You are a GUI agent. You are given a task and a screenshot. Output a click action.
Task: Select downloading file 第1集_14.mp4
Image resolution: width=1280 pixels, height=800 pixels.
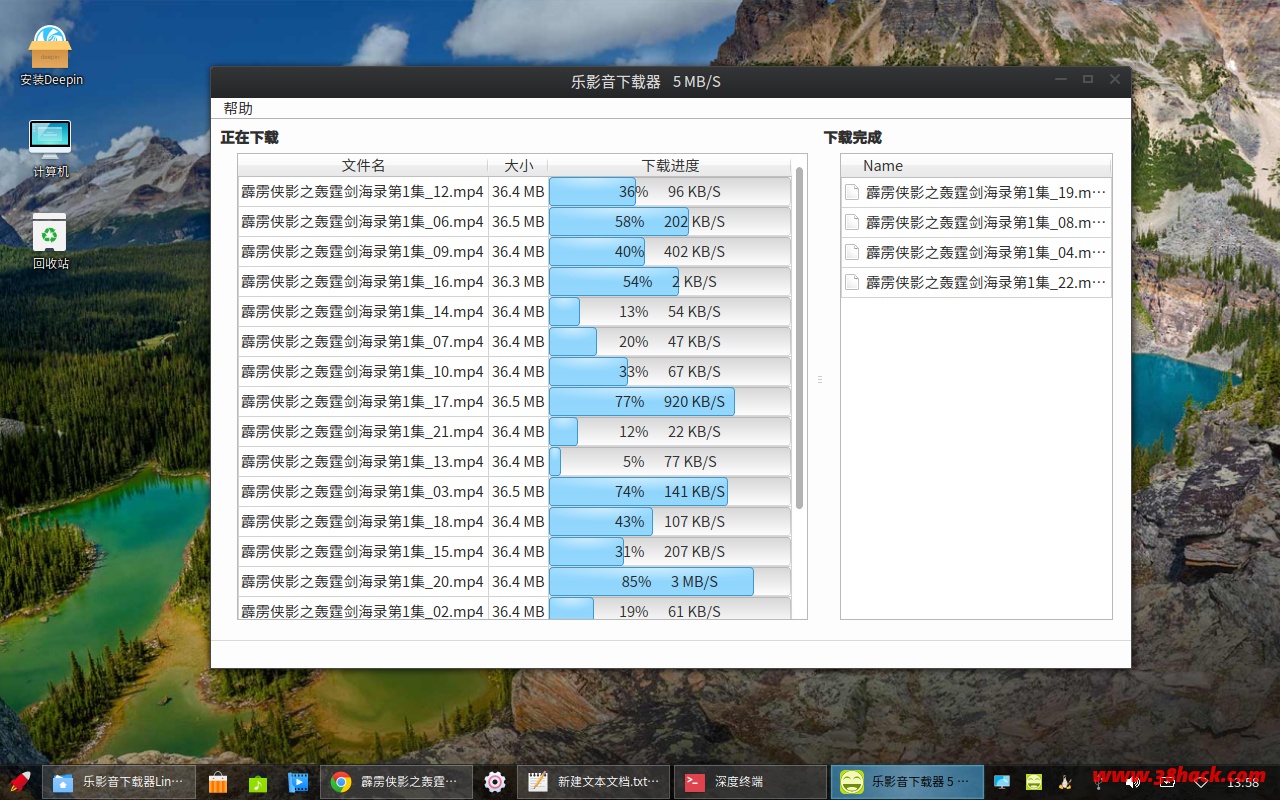362,311
